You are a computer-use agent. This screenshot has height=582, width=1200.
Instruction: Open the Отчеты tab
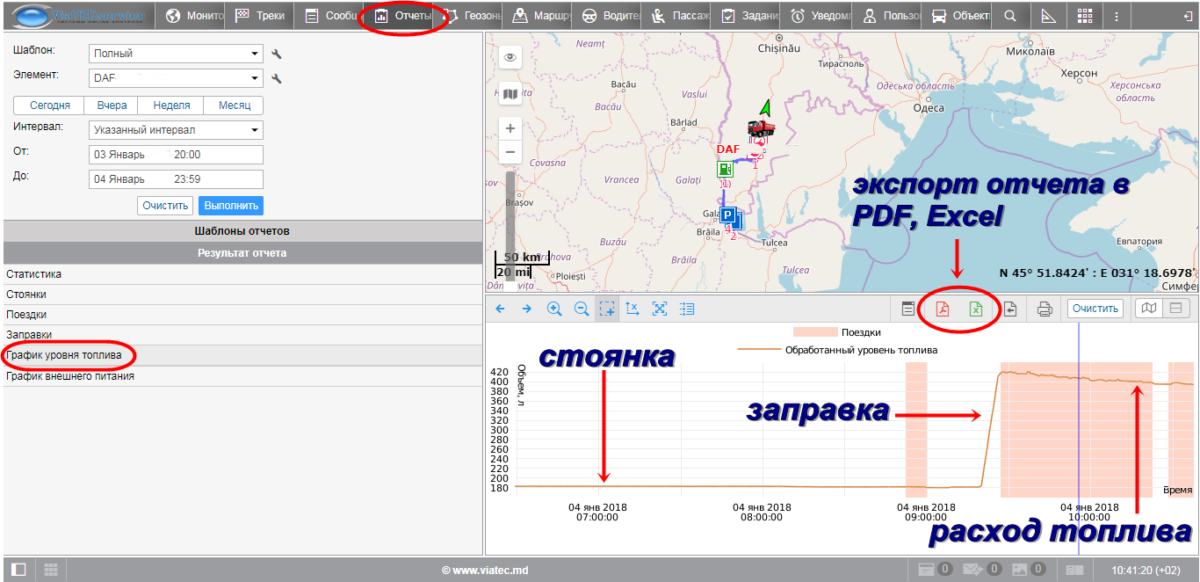click(x=404, y=16)
